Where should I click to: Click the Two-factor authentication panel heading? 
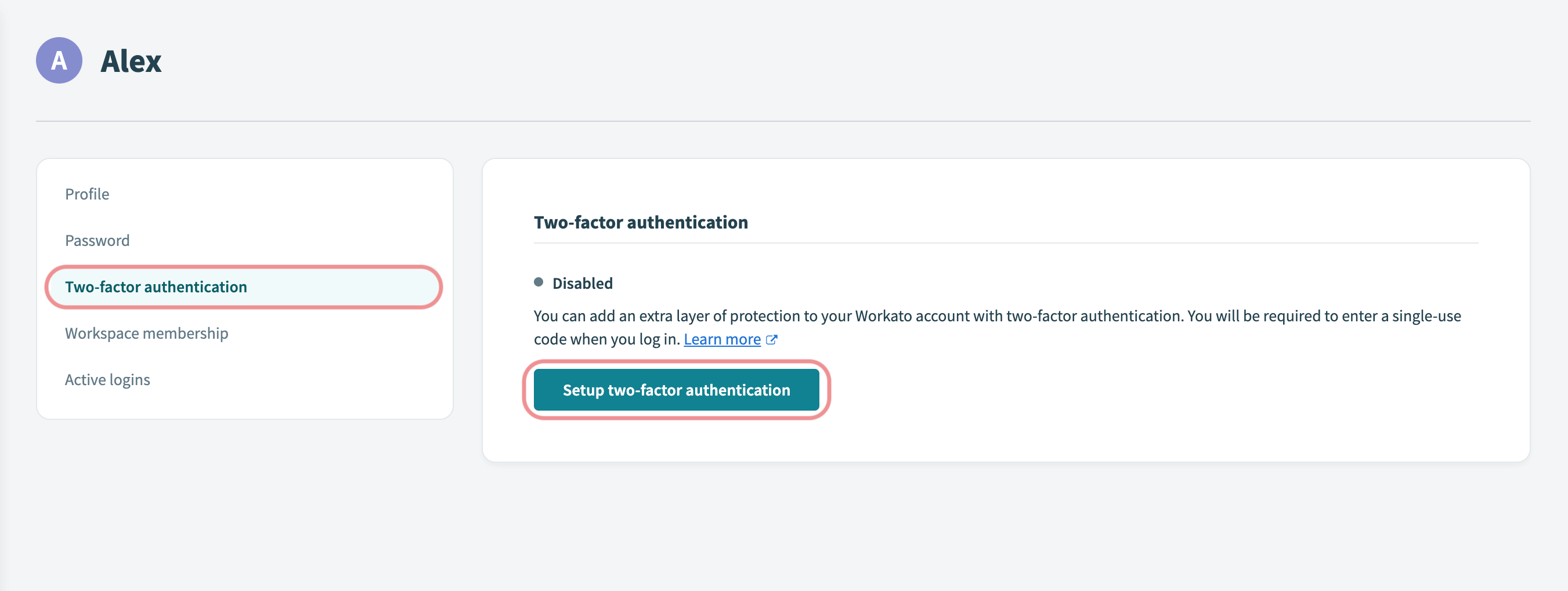(x=641, y=222)
